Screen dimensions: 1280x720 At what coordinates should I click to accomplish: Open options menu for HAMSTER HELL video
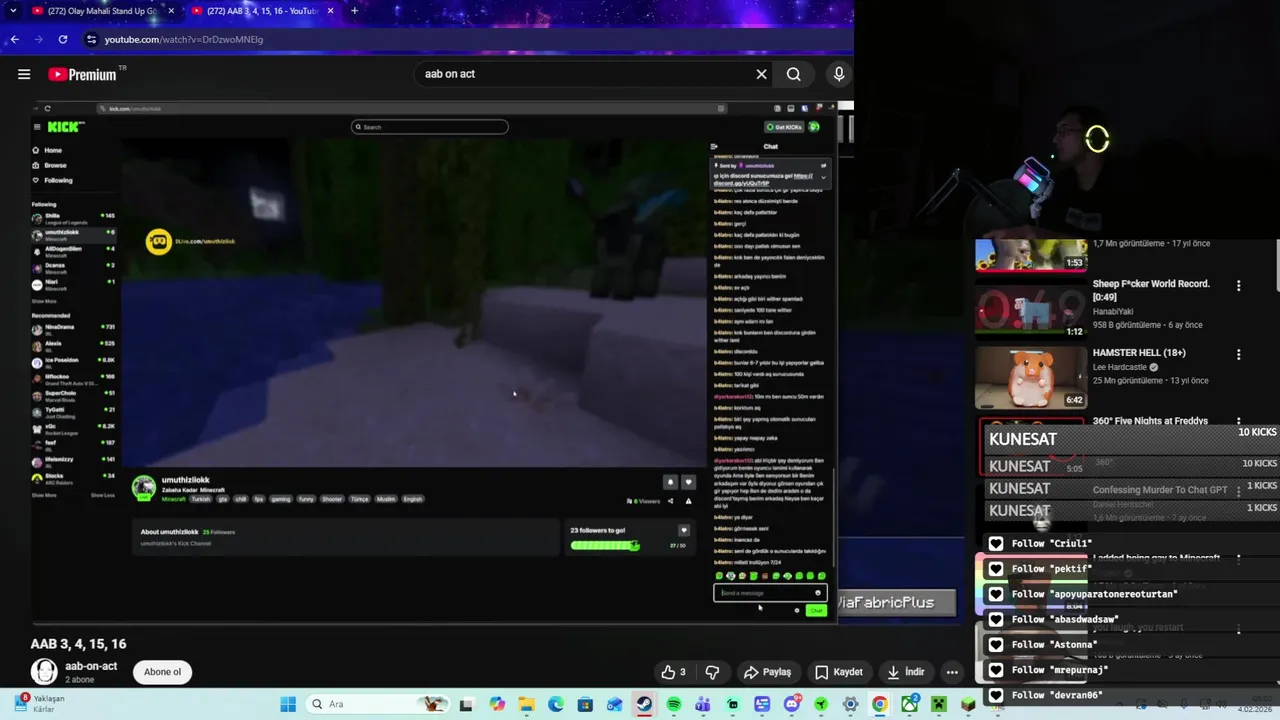click(x=1238, y=354)
